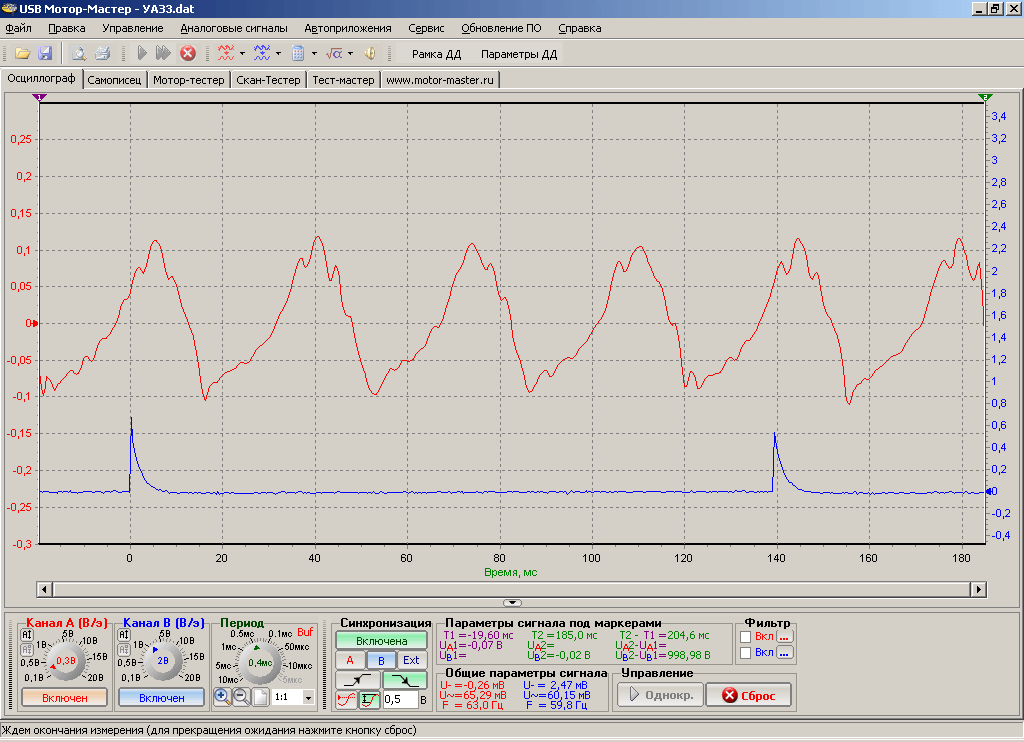Image resolution: width=1024 pixels, height=742 pixels.
Task: Open the calculator tool in the toolbar
Action: point(298,54)
